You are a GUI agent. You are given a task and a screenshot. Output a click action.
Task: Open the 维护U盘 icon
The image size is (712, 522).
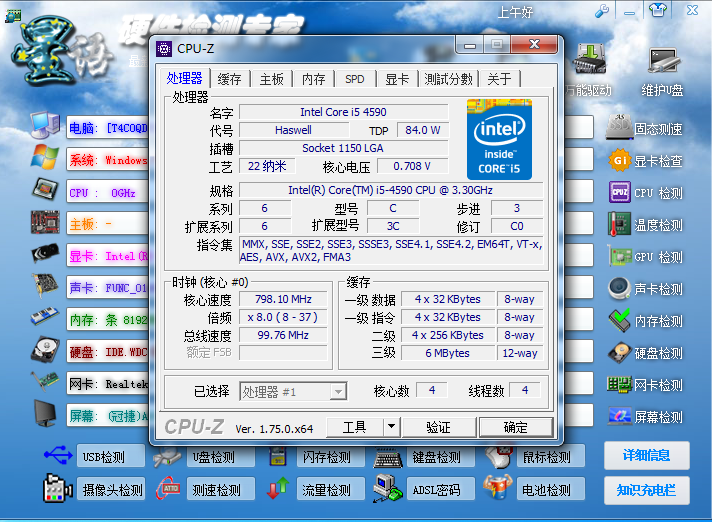point(663,61)
